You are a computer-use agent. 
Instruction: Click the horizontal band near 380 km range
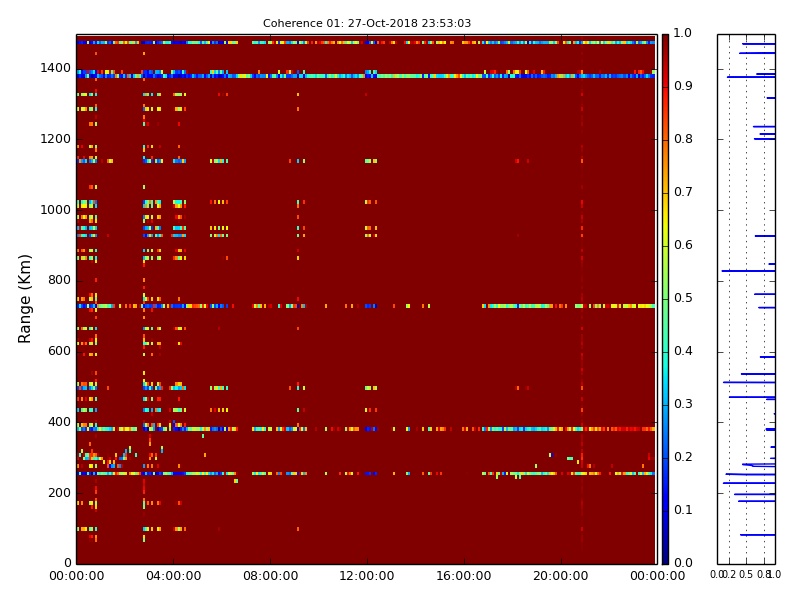[x=366, y=429]
